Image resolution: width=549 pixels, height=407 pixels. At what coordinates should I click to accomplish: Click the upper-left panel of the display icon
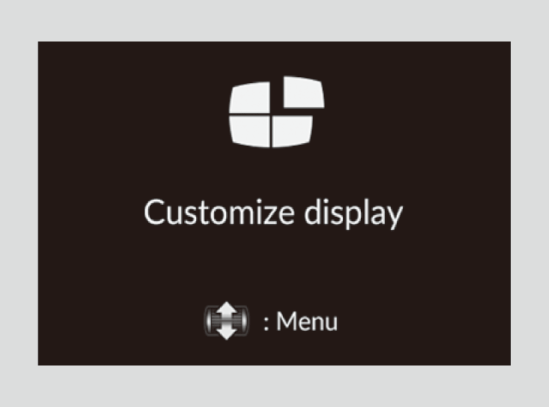(250, 97)
